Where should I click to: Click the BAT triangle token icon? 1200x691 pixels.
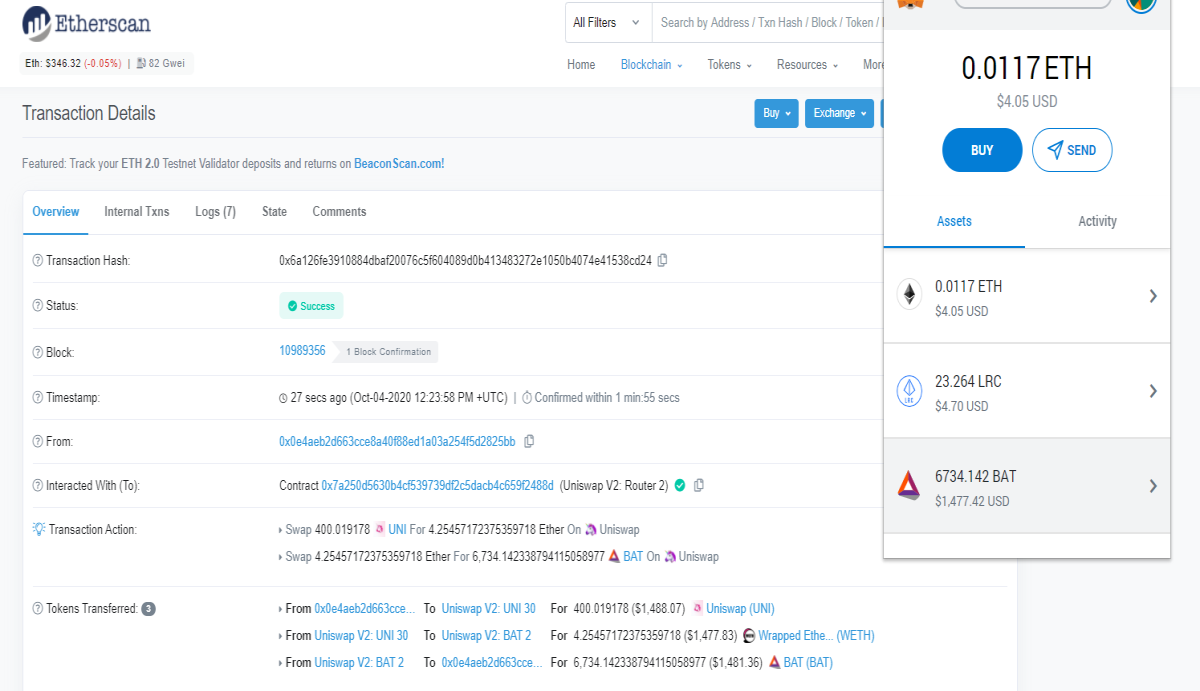tap(909, 485)
